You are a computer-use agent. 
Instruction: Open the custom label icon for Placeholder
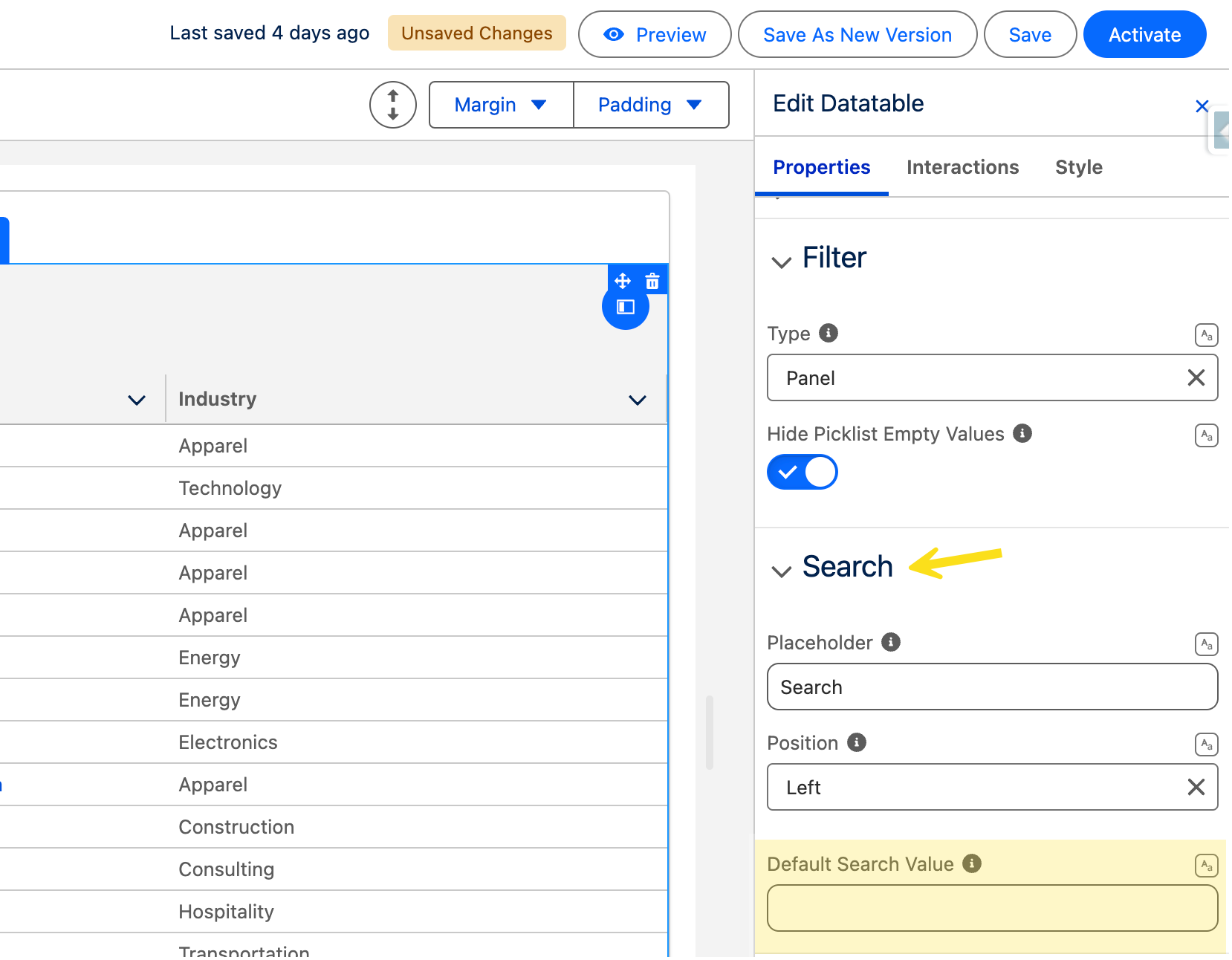coord(1206,643)
